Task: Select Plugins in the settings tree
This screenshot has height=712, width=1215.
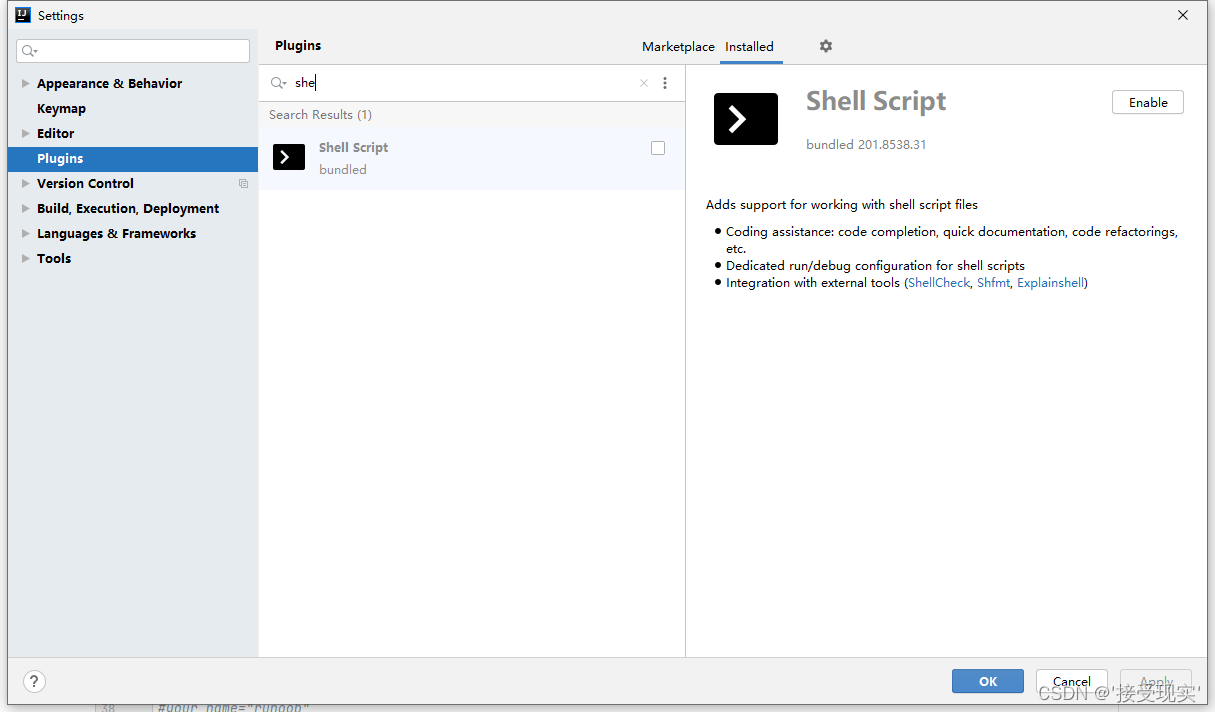Action: pyautogui.click(x=133, y=159)
